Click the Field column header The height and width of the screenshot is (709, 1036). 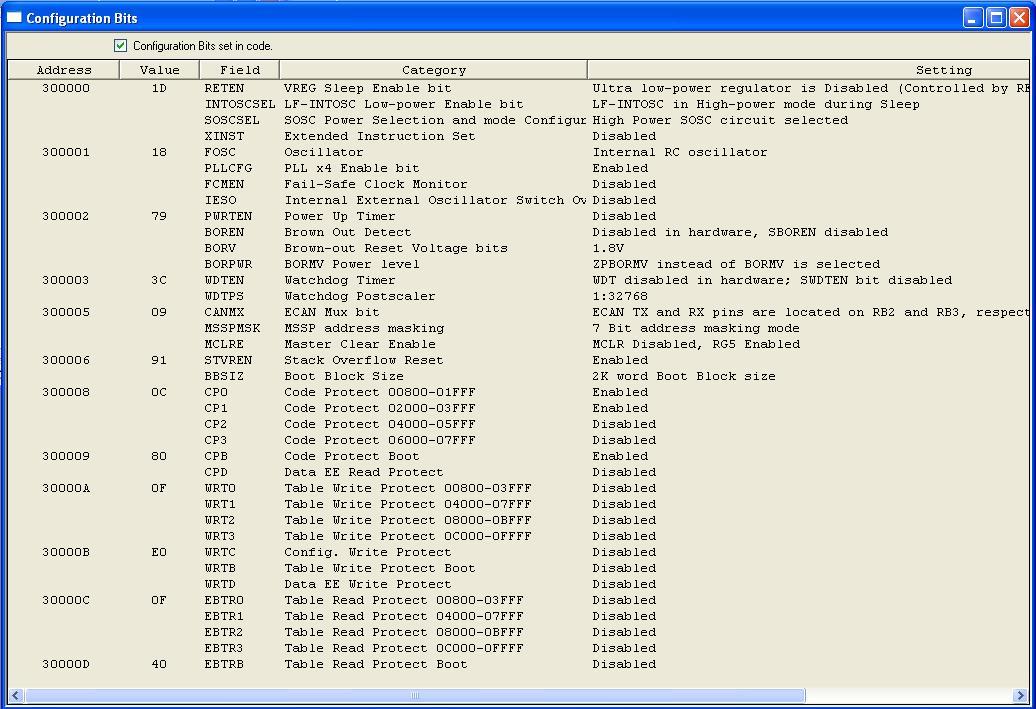click(239, 70)
